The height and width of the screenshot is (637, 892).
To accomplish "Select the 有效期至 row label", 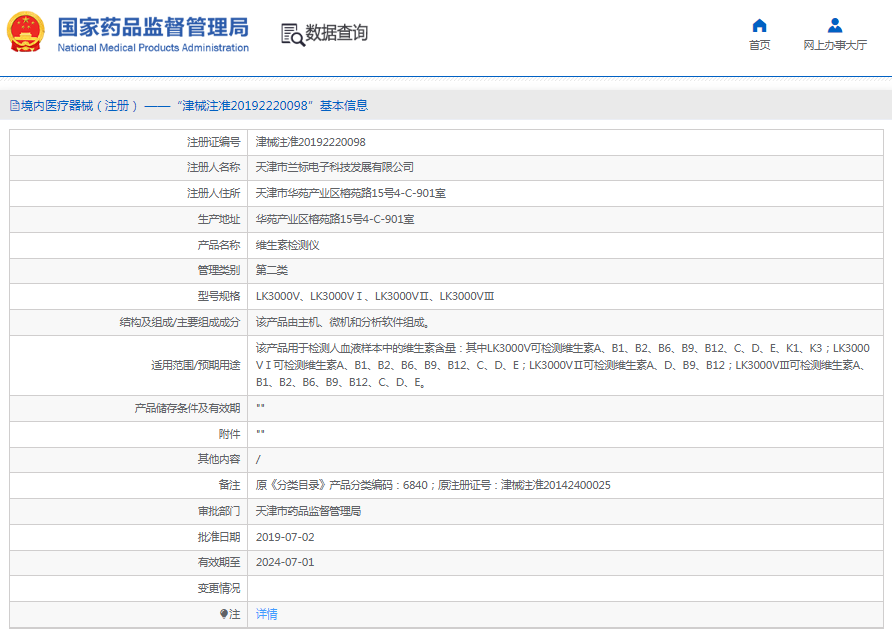I will pos(219,562).
